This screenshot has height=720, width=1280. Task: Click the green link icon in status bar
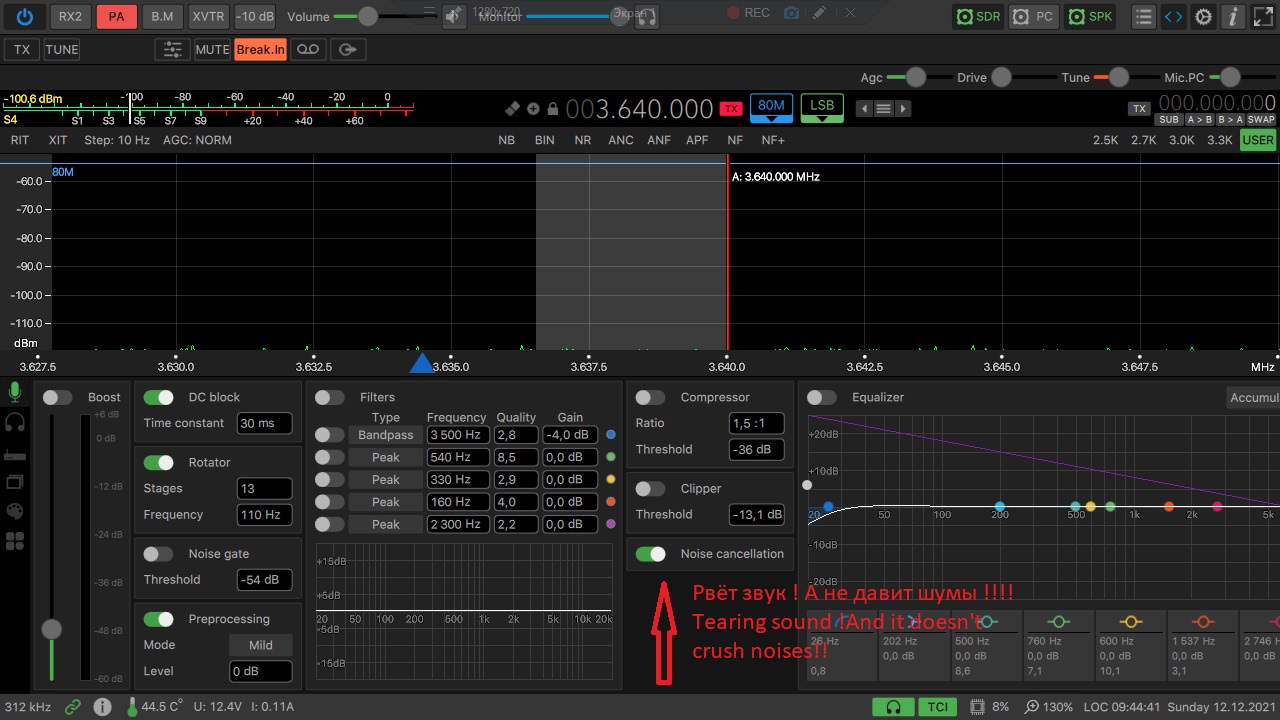[x=72, y=707]
